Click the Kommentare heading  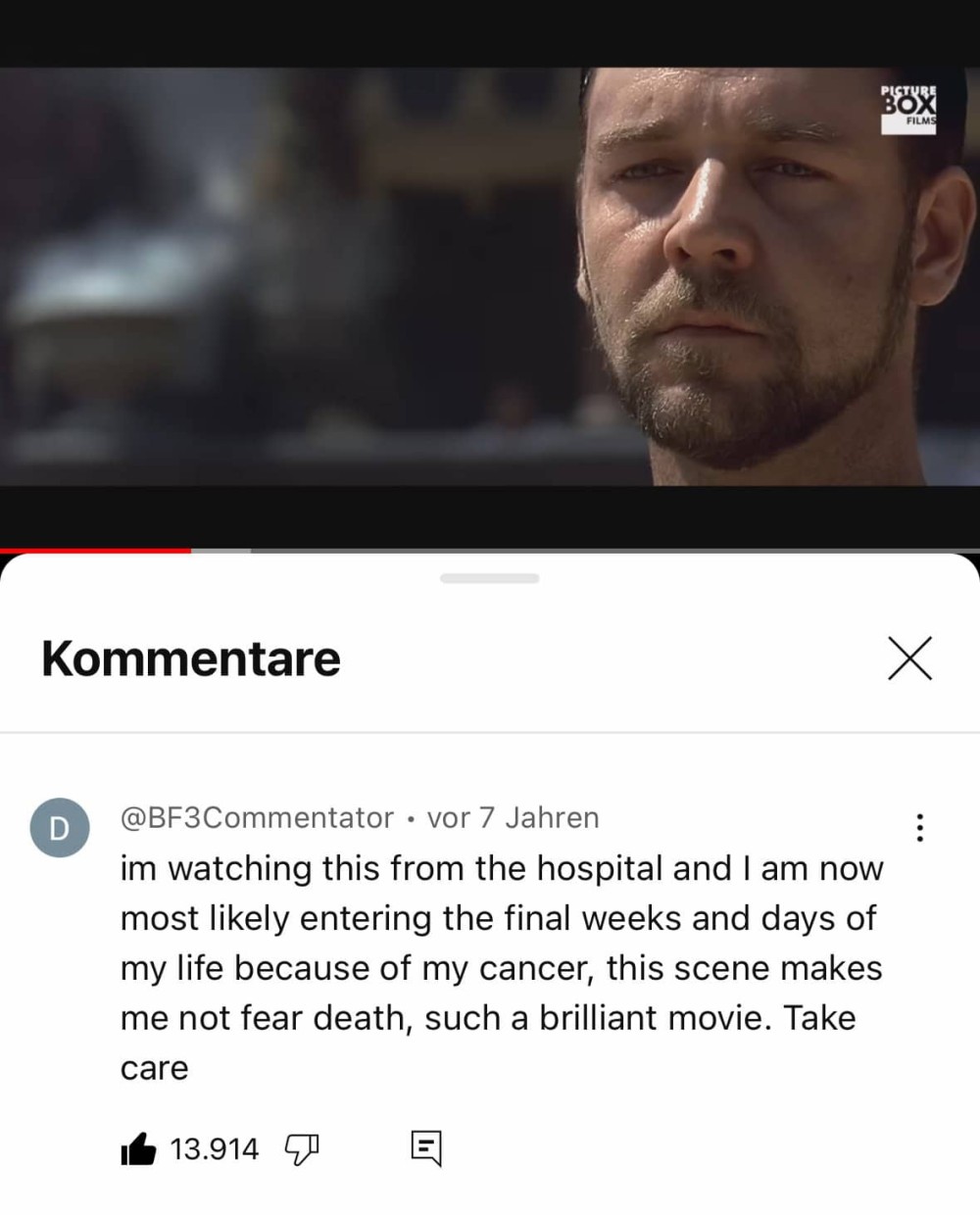coord(191,657)
